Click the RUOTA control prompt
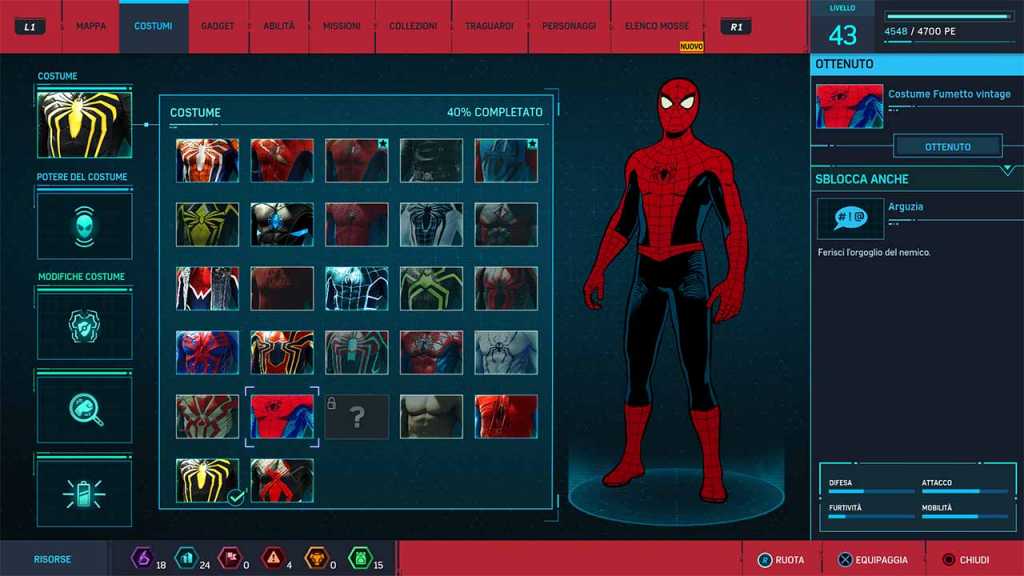1024x576 pixels. point(781,560)
